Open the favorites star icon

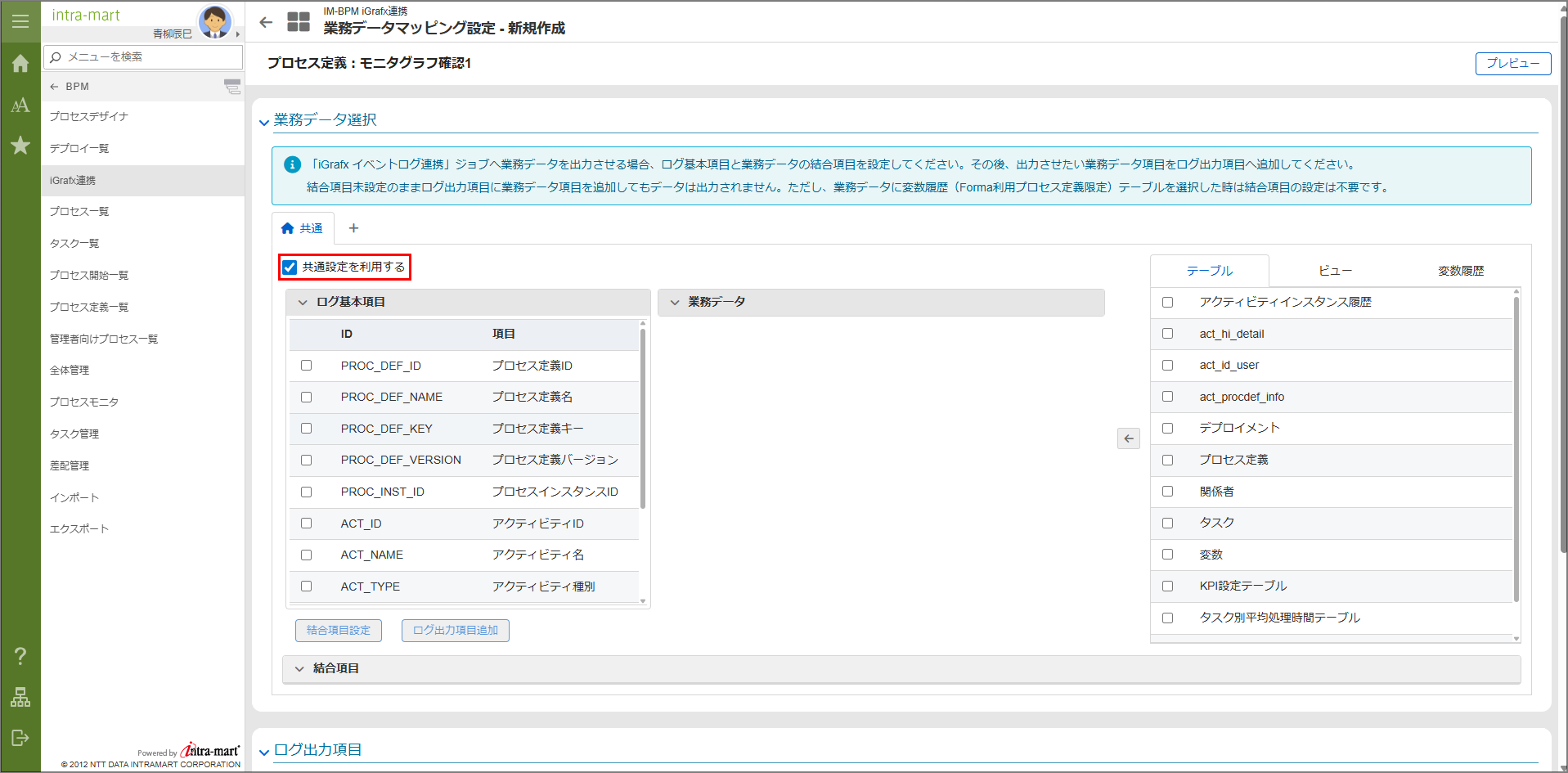(x=20, y=146)
